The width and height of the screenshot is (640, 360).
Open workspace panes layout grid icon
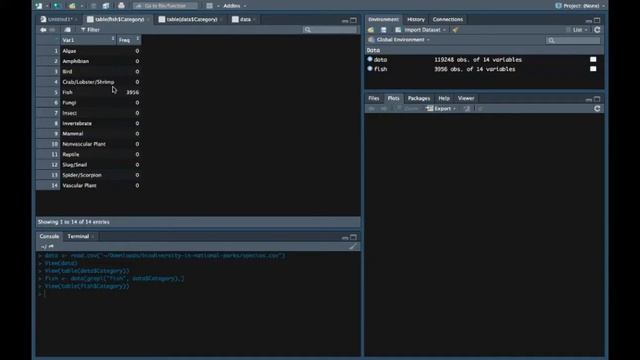click(209, 6)
